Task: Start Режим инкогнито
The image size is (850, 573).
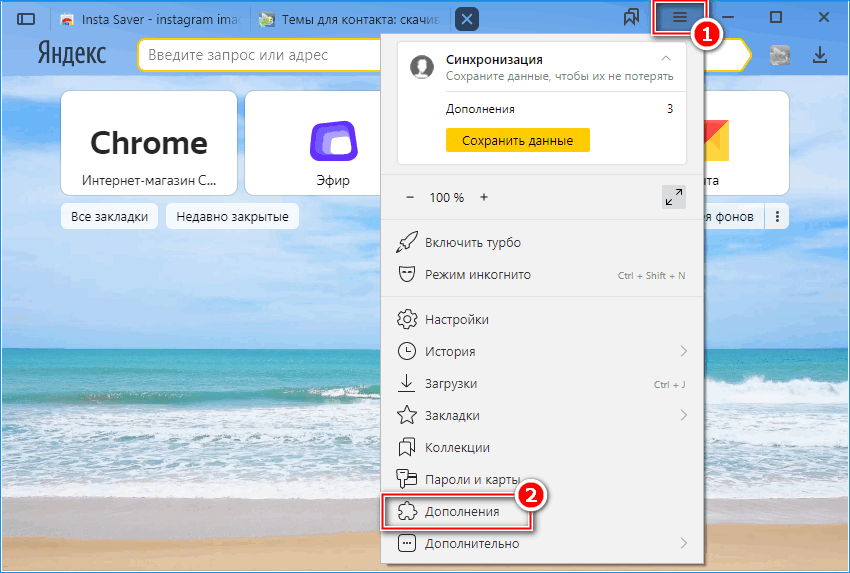Action: (x=477, y=274)
